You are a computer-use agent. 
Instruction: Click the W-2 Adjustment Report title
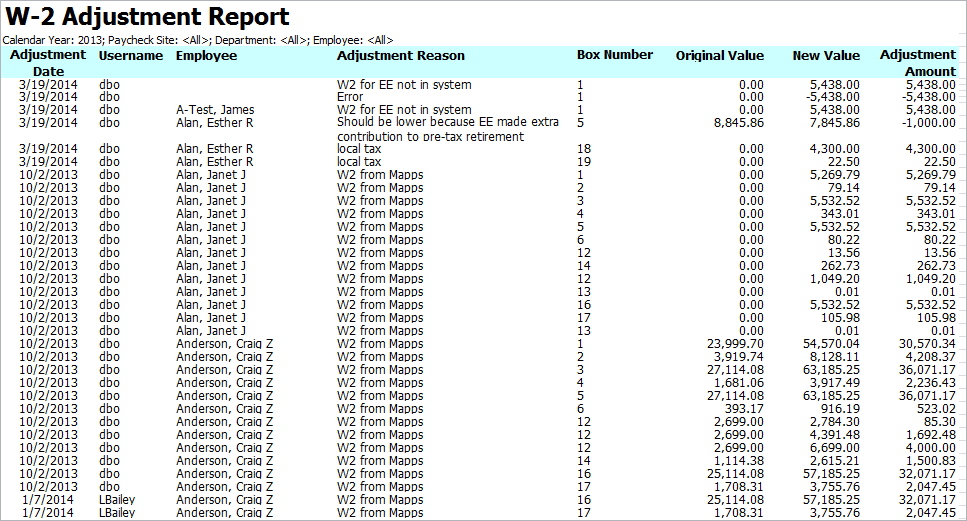(x=147, y=17)
